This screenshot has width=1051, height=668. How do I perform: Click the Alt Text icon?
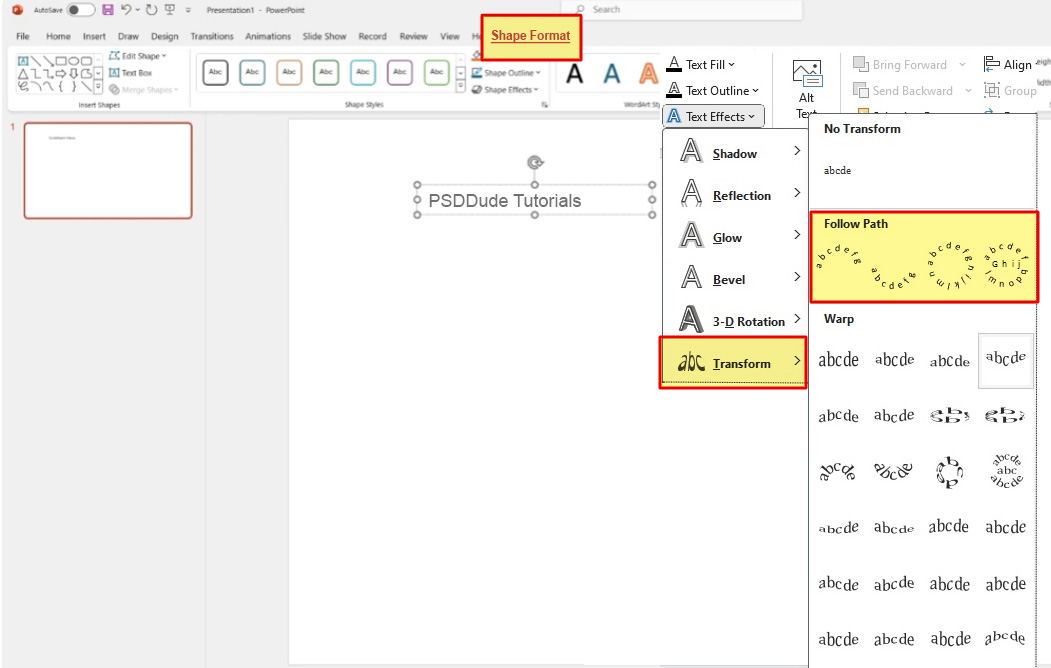[808, 75]
